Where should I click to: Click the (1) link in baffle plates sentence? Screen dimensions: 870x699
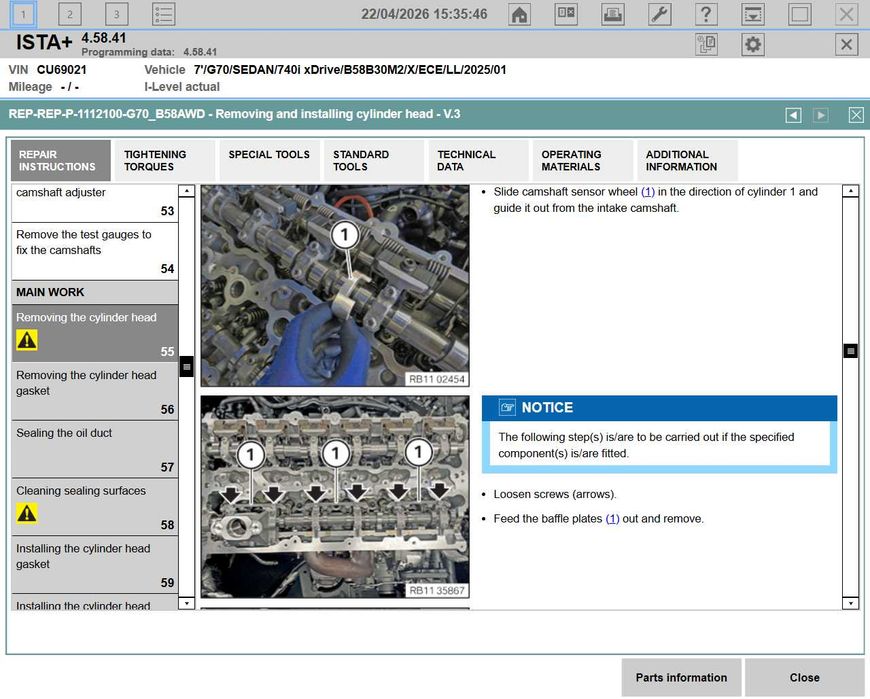[x=612, y=519]
